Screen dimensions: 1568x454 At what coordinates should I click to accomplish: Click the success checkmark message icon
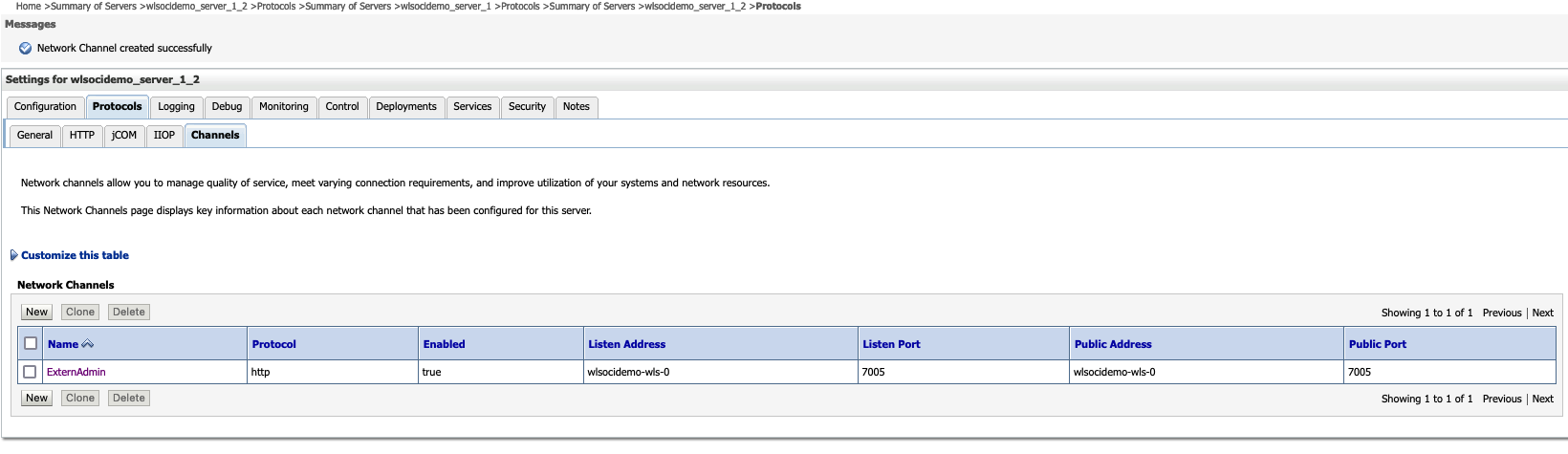[x=26, y=48]
